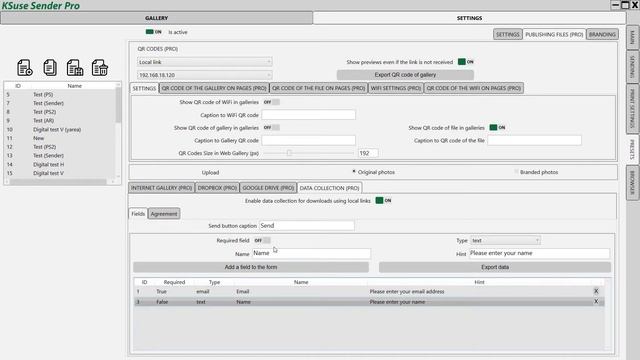Viewport: 640px width, 360px height.
Task: Open the MAIN vertical side tab
Action: [632, 38]
